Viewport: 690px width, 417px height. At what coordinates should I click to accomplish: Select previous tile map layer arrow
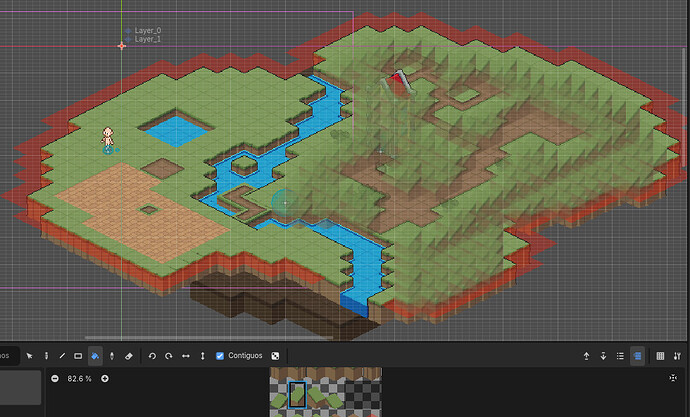(587, 356)
